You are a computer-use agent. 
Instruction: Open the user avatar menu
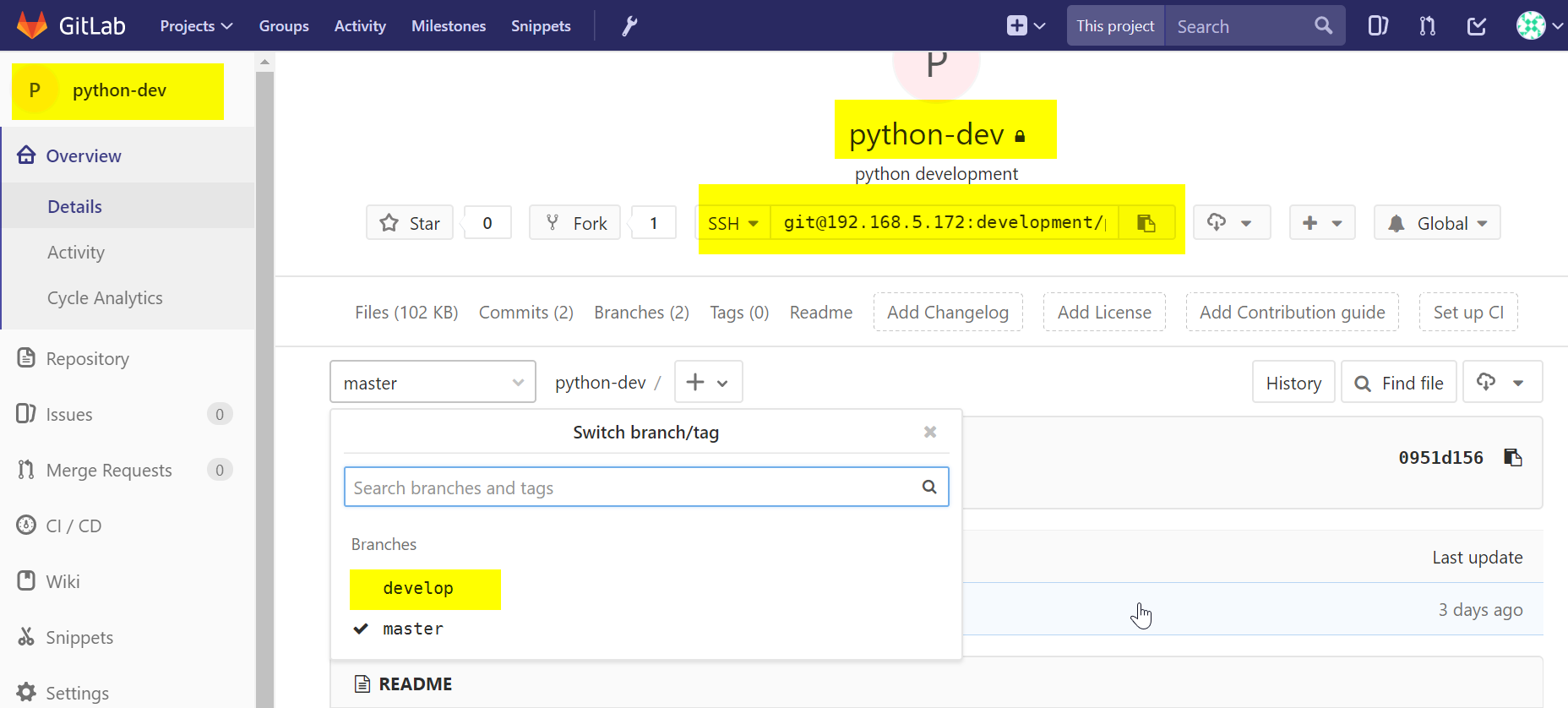[1538, 25]
